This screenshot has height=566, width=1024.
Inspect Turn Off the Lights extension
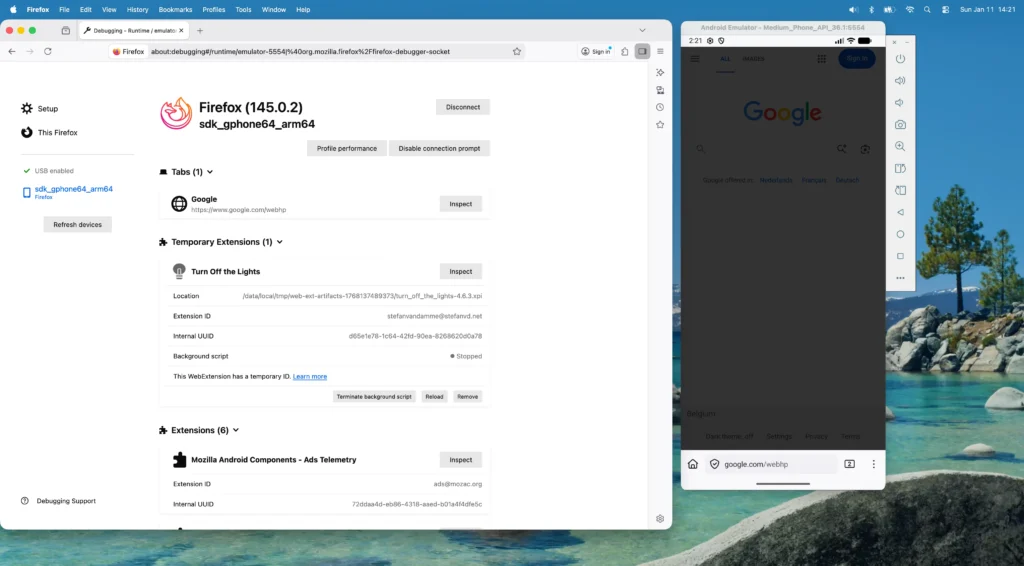[x=460, y=272]
